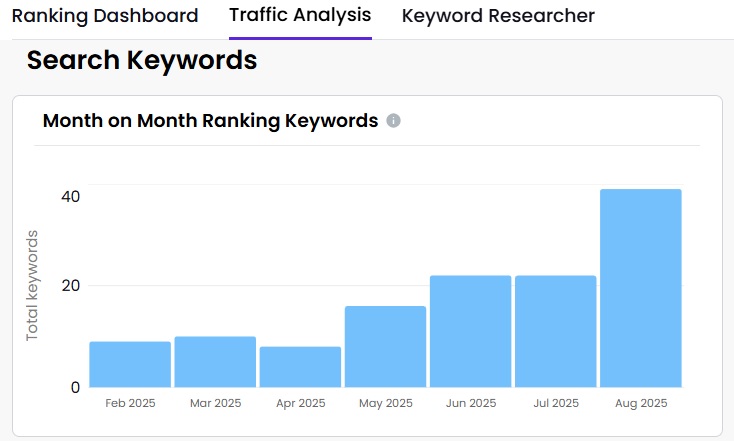
Task: Click the 40 value on y-axis
Action: tap(69, 196)
